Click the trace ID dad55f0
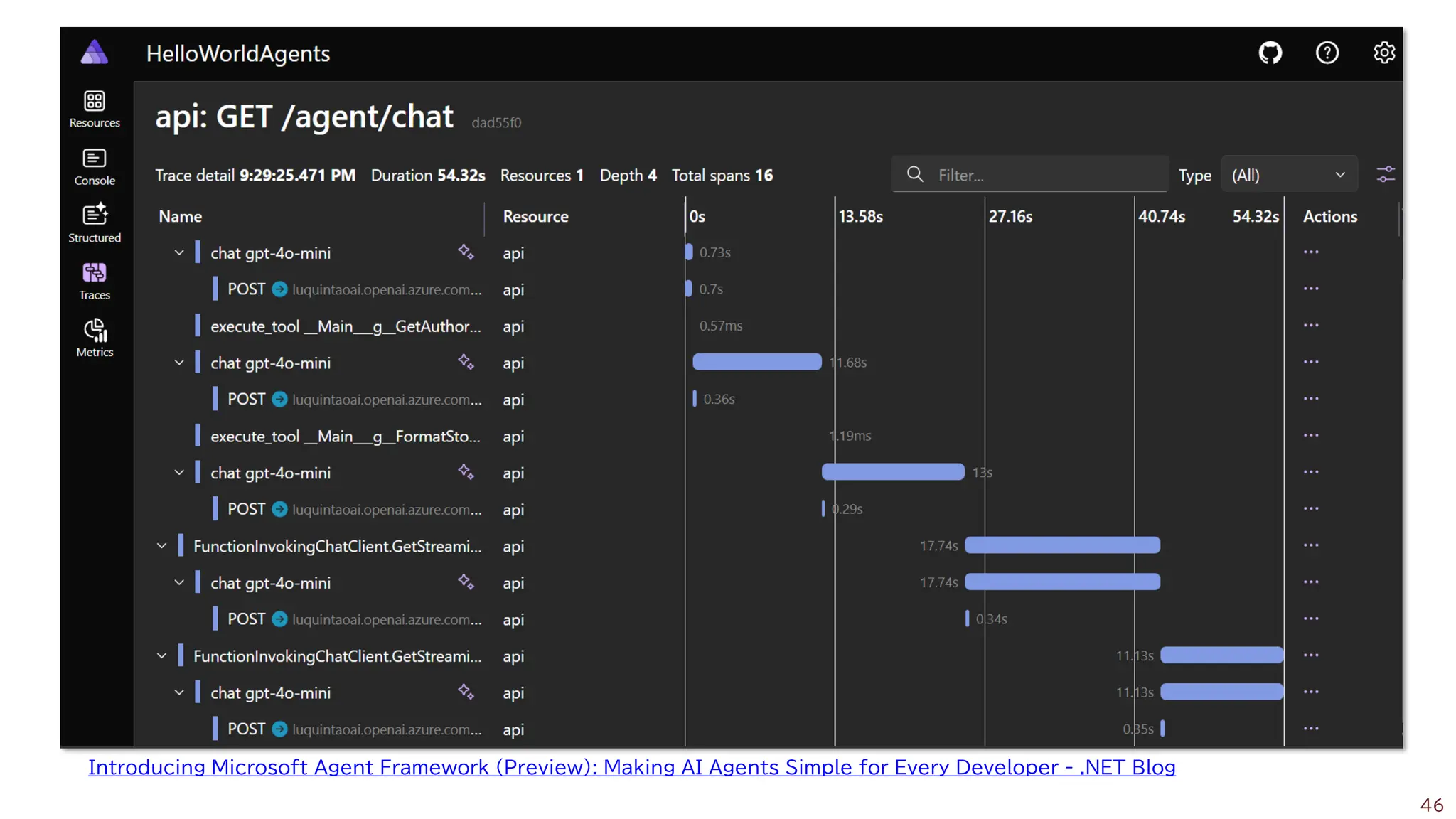The height and width of the screenshot is (819, 1456). [496, 122]
